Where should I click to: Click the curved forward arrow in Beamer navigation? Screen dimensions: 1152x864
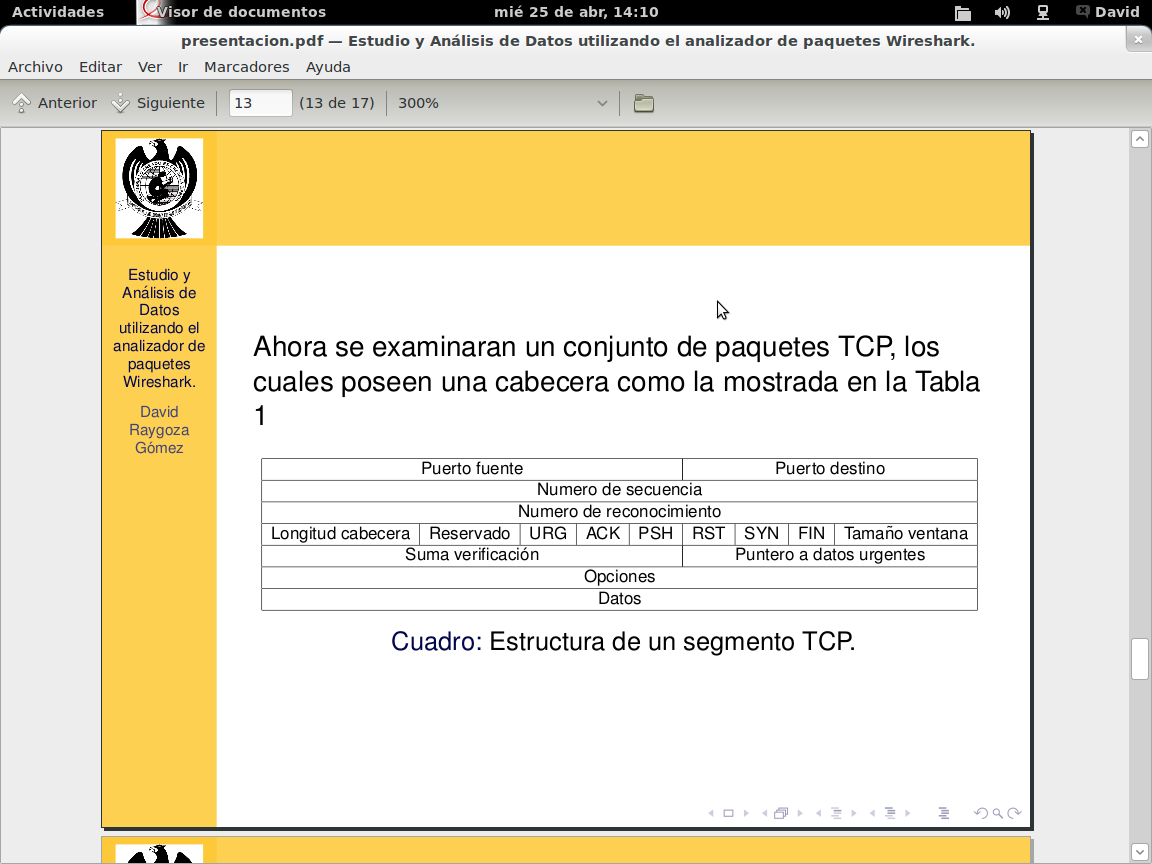pos(1016,813)
